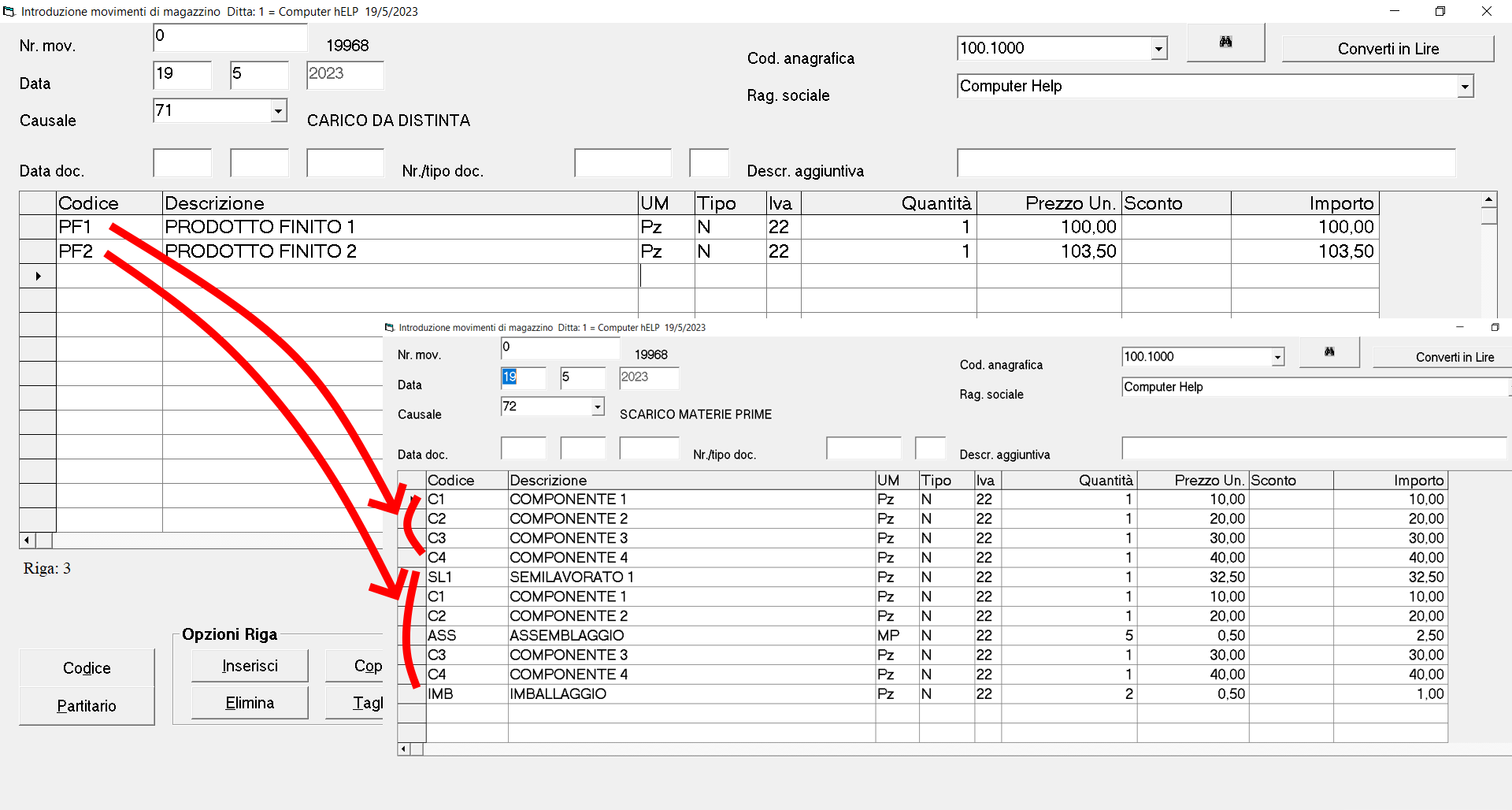Open Cod. anagrafica dropdown in main window
This screenshot has height=810, width=1512.
1158,49
